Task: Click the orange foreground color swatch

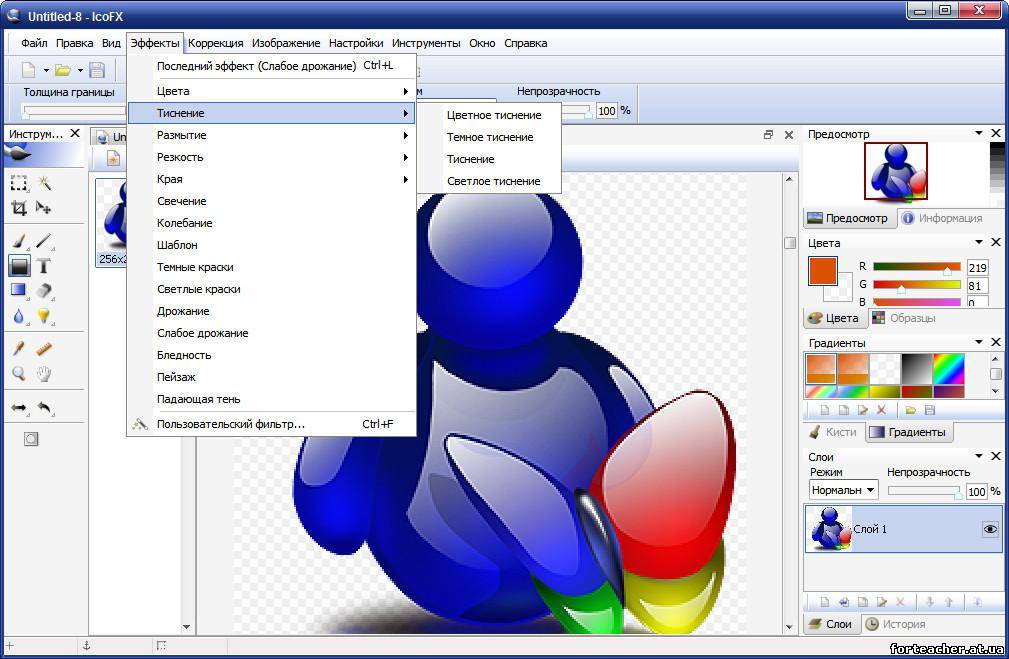Action: pyautogui.click(x=822, y=271)
